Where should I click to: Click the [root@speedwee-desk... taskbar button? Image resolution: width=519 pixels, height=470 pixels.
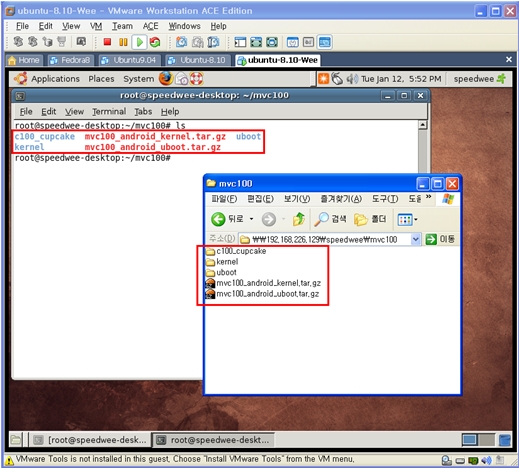tap(91, 440)
